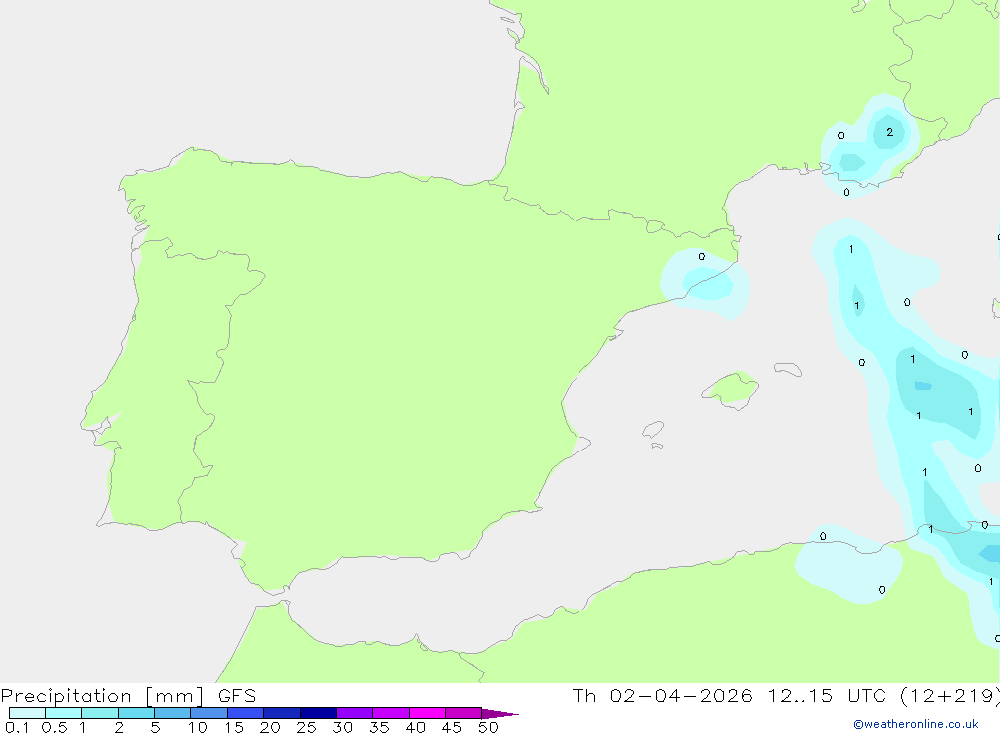Click the 'Precipitation [mm] GFS' title text
Screen dimensions: 1000x733
click(128, 696)
